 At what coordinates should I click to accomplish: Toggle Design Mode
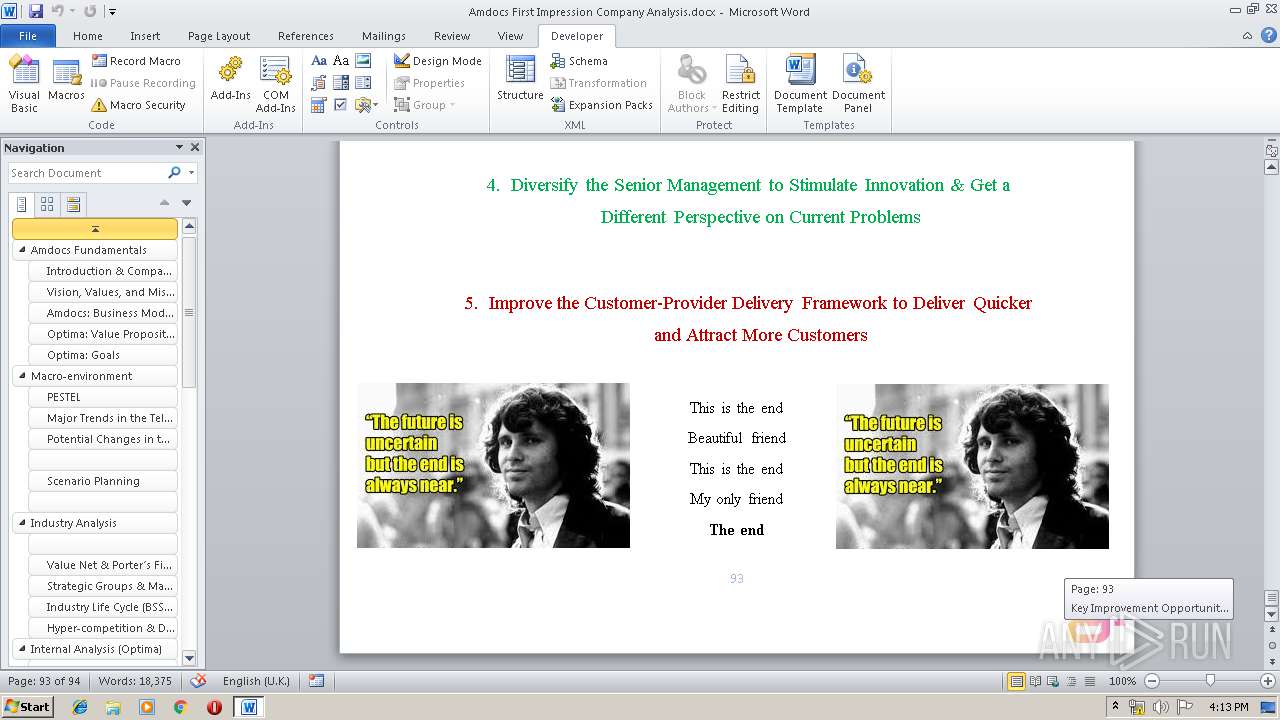point(437,61)
